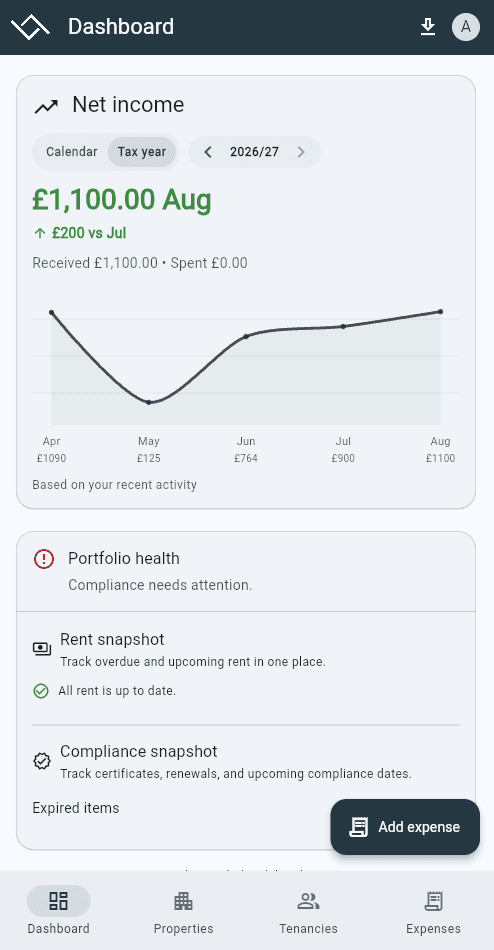
Task: Open the Properties tab
Action: pyautogui.click(x=184, y=911)
